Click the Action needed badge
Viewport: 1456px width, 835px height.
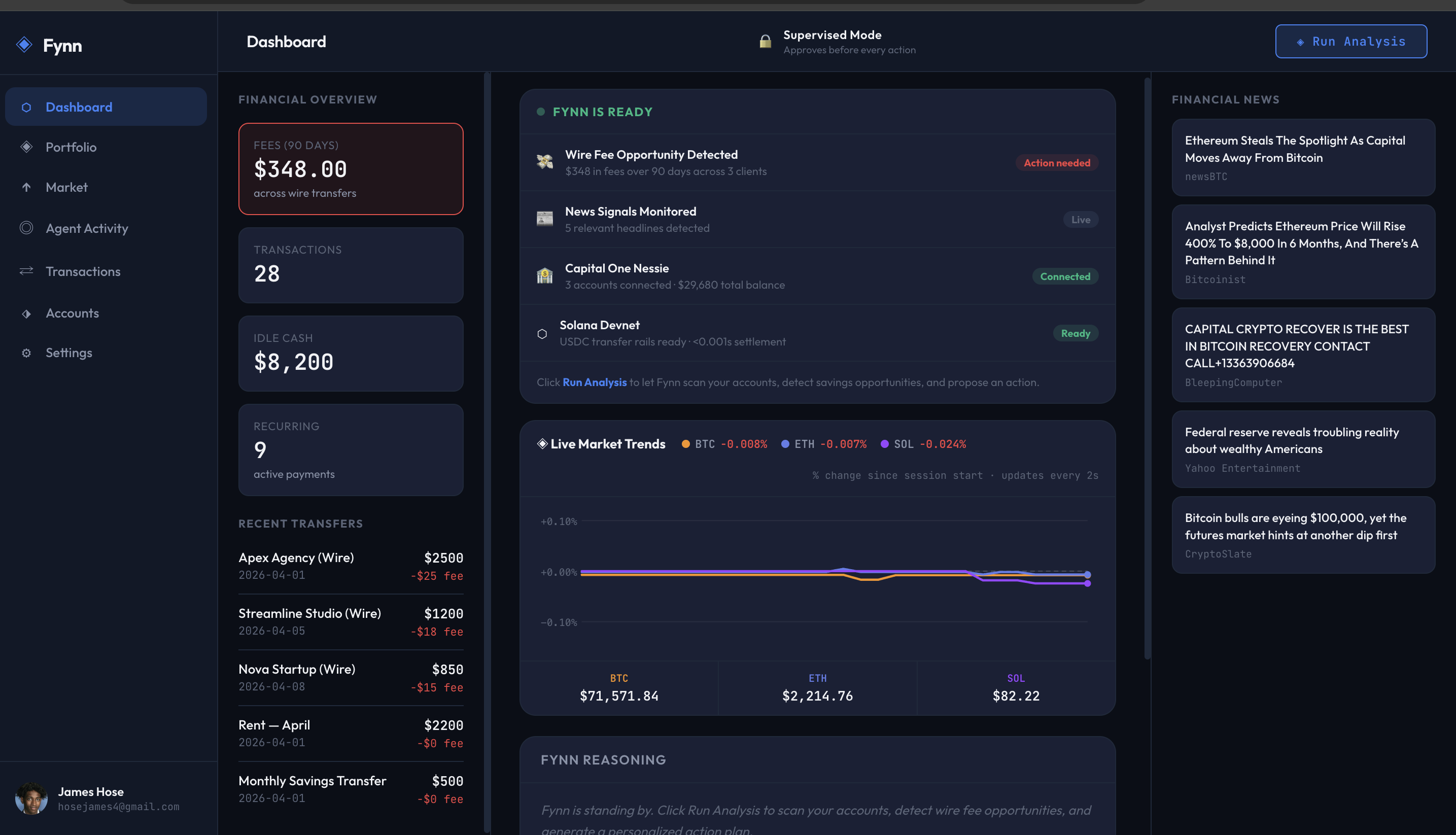tap(1056, 163)
